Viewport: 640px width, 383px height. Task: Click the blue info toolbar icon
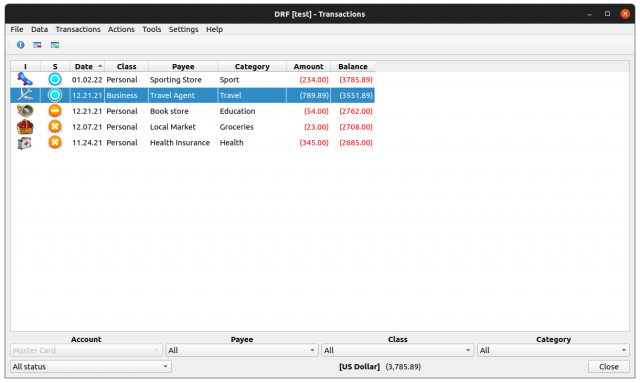coord(20,45)
